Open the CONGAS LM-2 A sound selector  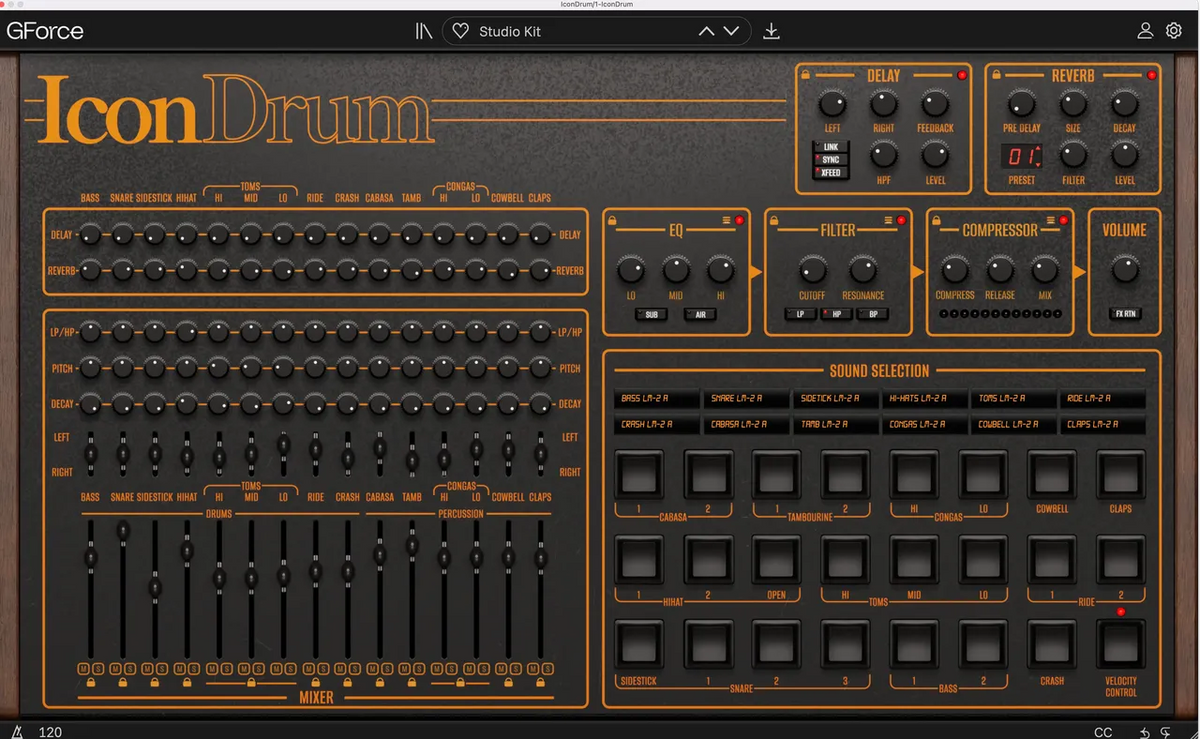point(925,425)
